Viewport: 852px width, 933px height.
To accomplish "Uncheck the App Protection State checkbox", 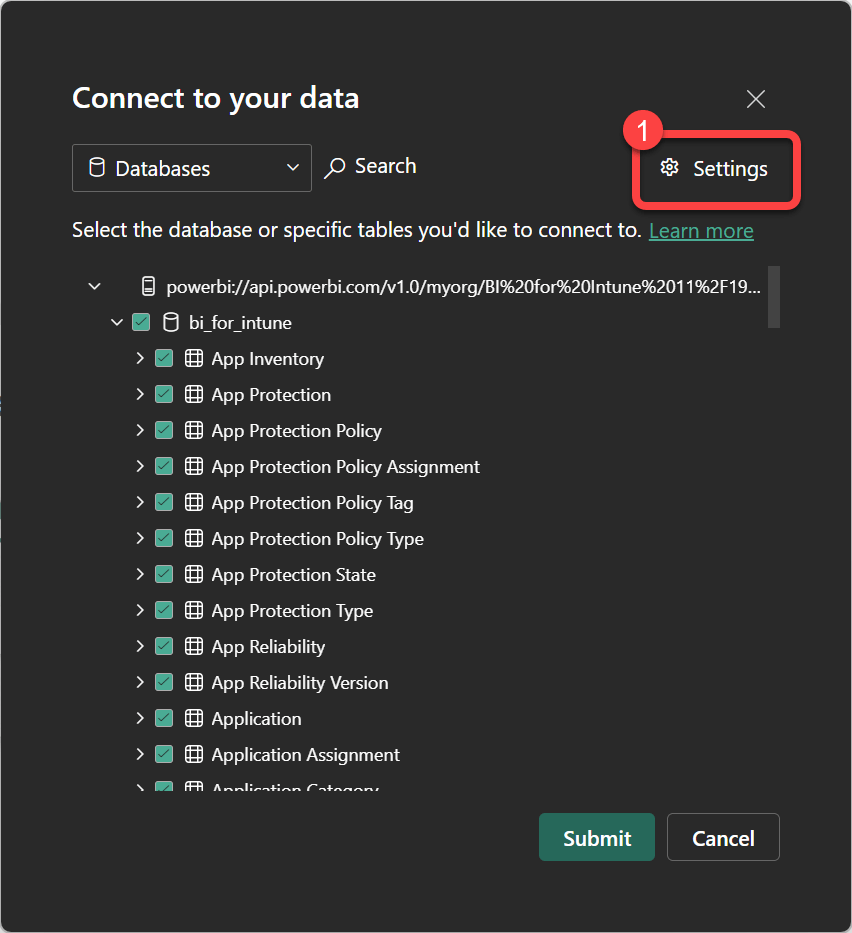I will click(164, 574).
